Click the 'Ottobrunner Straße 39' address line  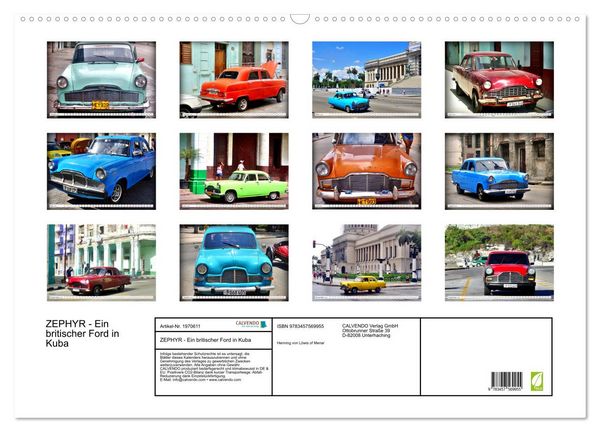tap(366, 330)
